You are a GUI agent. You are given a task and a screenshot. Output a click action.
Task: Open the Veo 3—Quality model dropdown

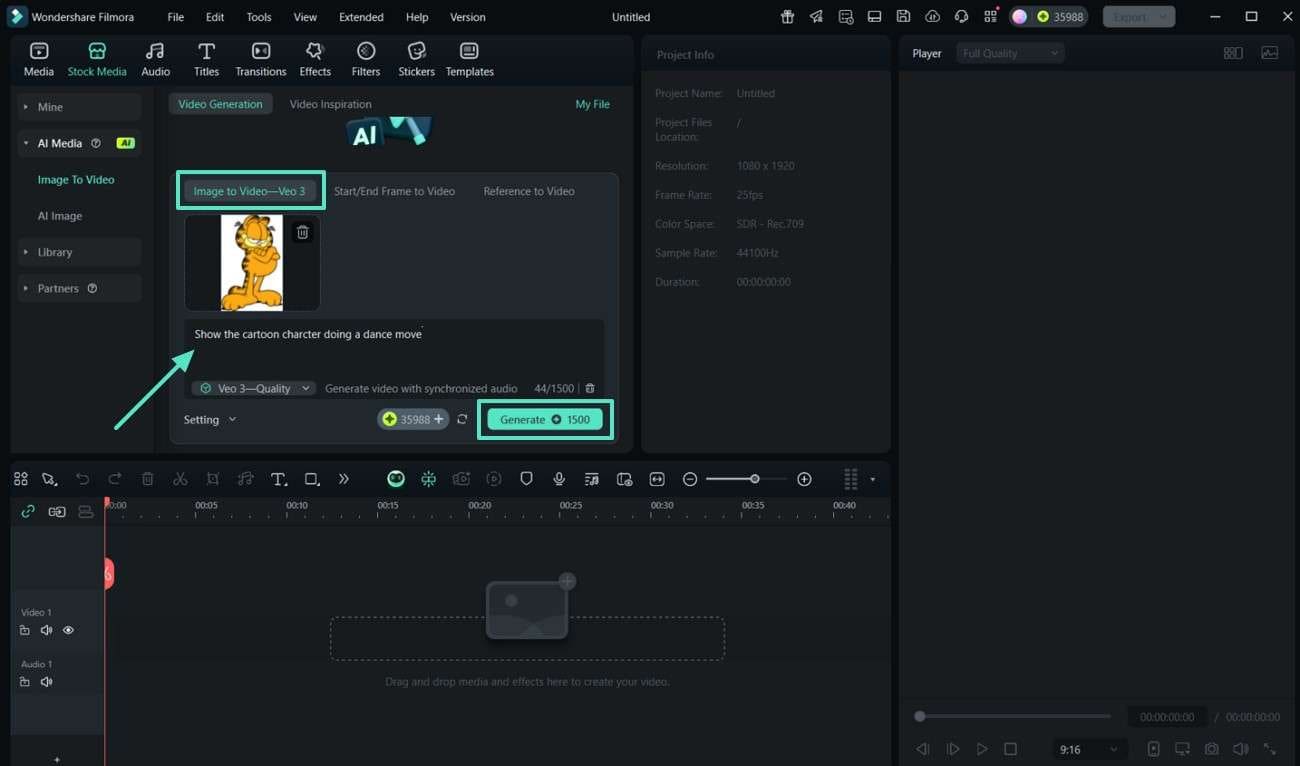tap(254, 388)
